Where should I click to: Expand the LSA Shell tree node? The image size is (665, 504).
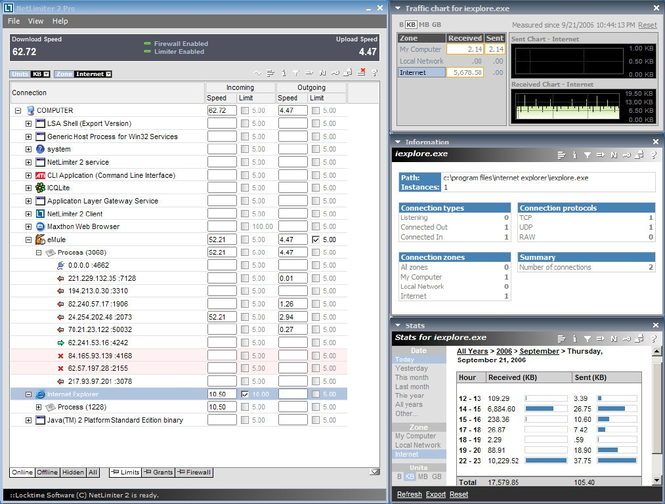point(27,123)
